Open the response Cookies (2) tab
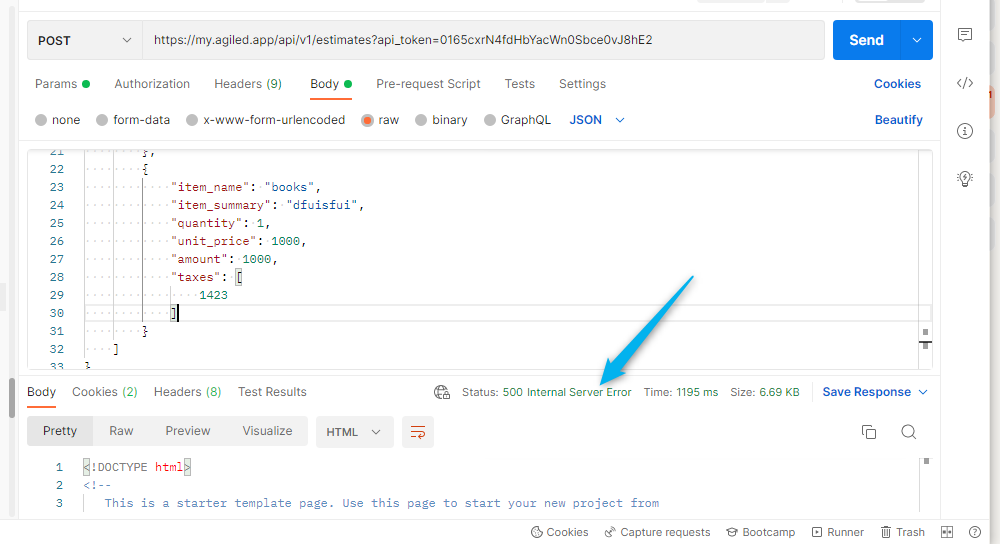 [x=105, y=392]
